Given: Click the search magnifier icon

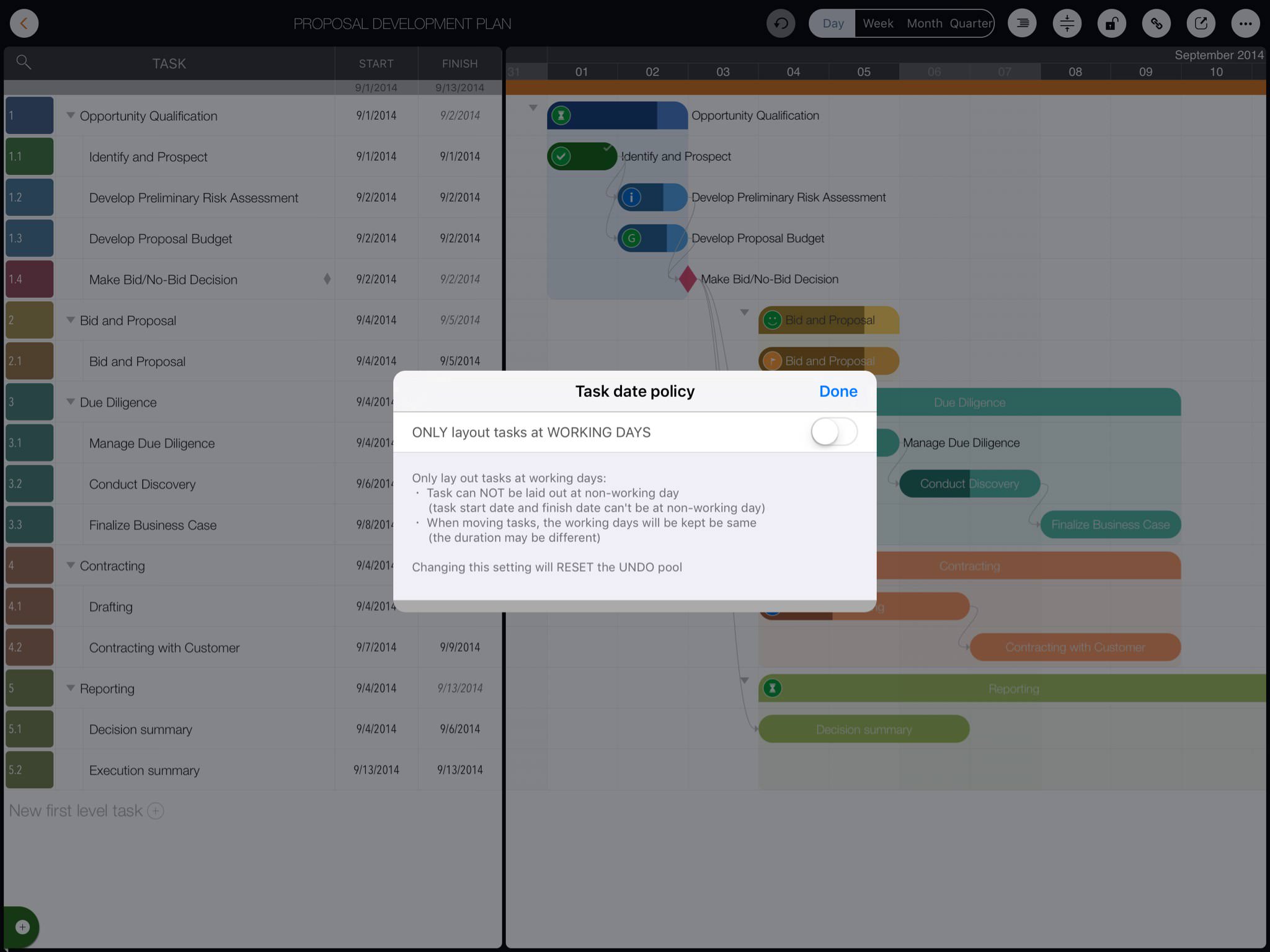Looking at the screenshot, I should coord(24,62).
